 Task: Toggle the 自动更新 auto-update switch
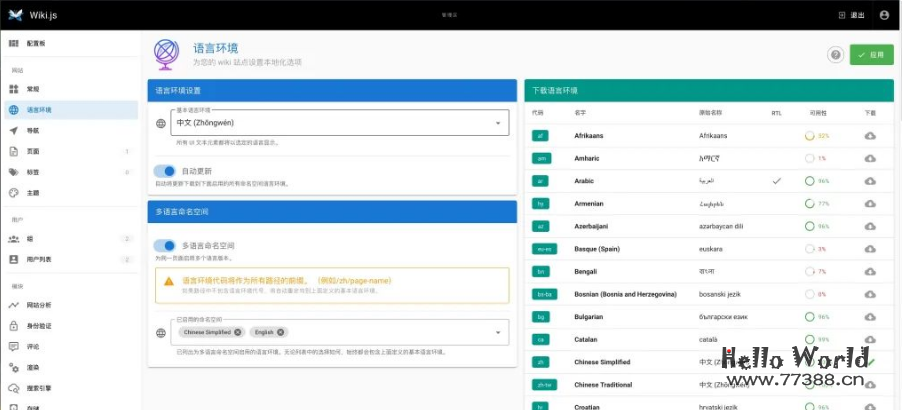[x=164, y=171]
